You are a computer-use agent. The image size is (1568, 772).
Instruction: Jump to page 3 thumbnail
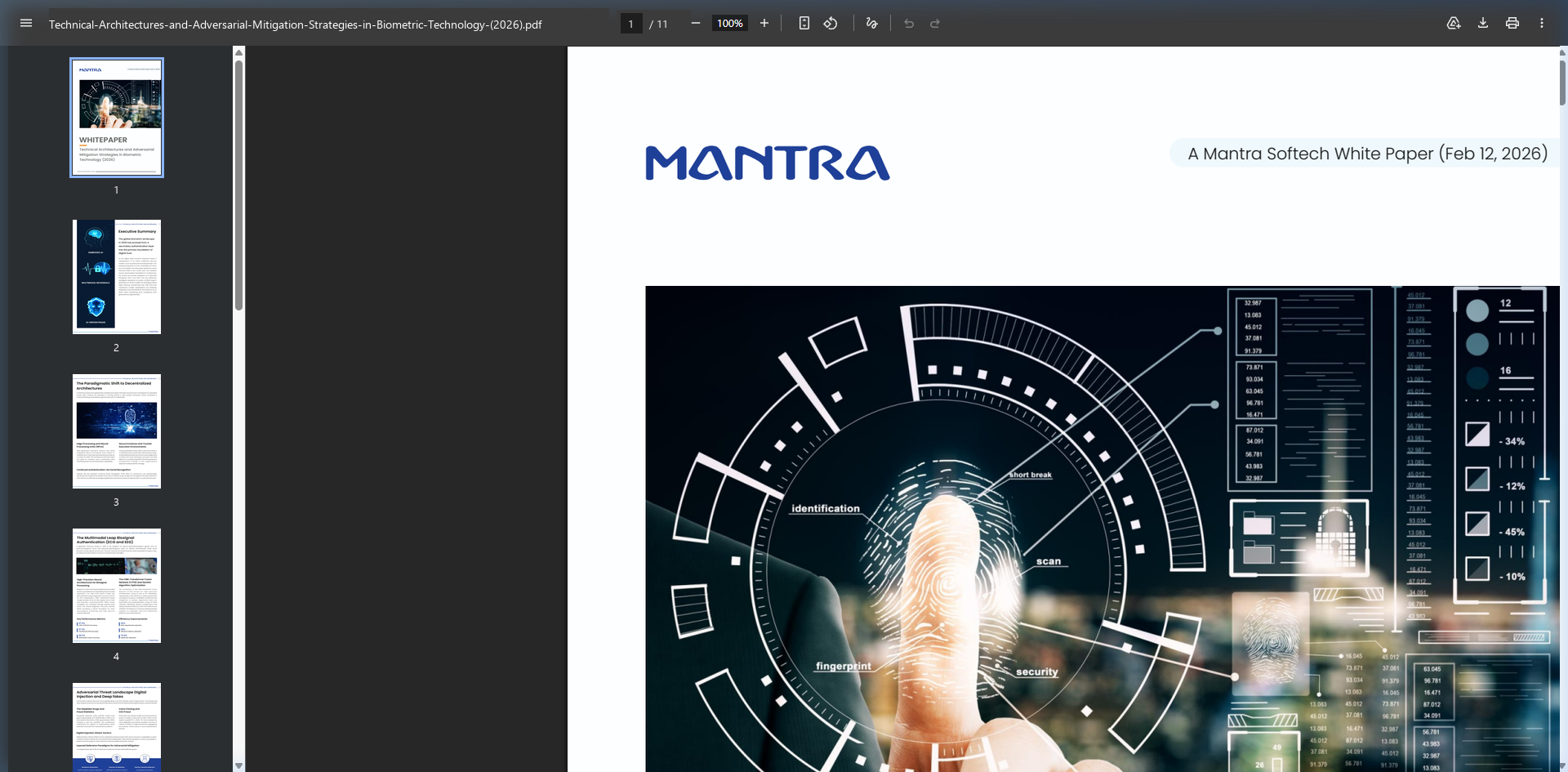coord(117,431)
